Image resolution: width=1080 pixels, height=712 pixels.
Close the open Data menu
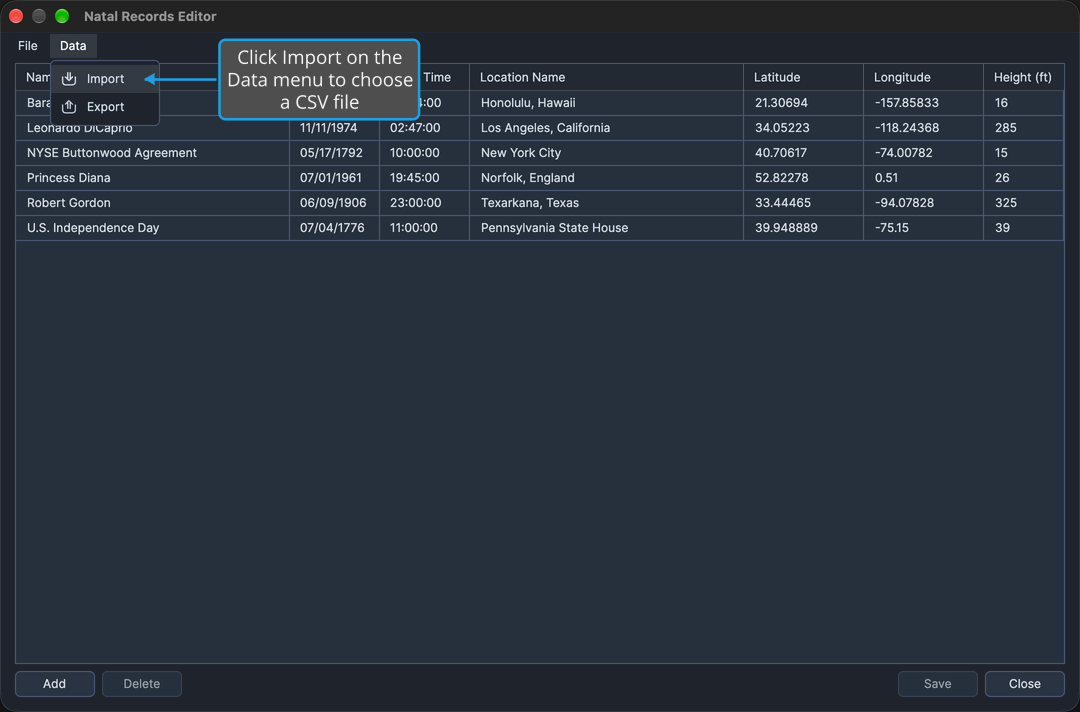point(73,45)
